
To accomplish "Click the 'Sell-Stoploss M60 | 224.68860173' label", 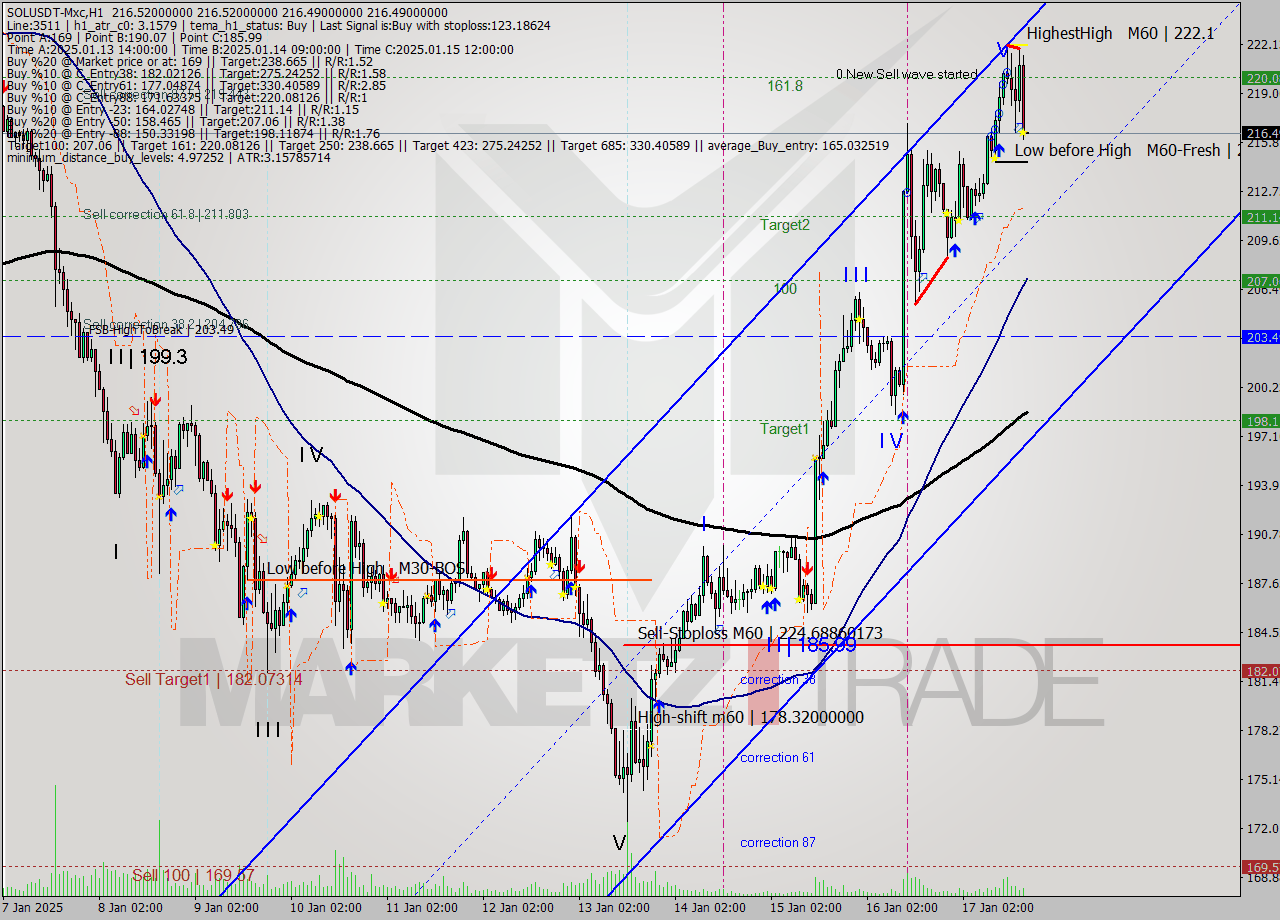I will pyautogui.click(x=760, y=633).
